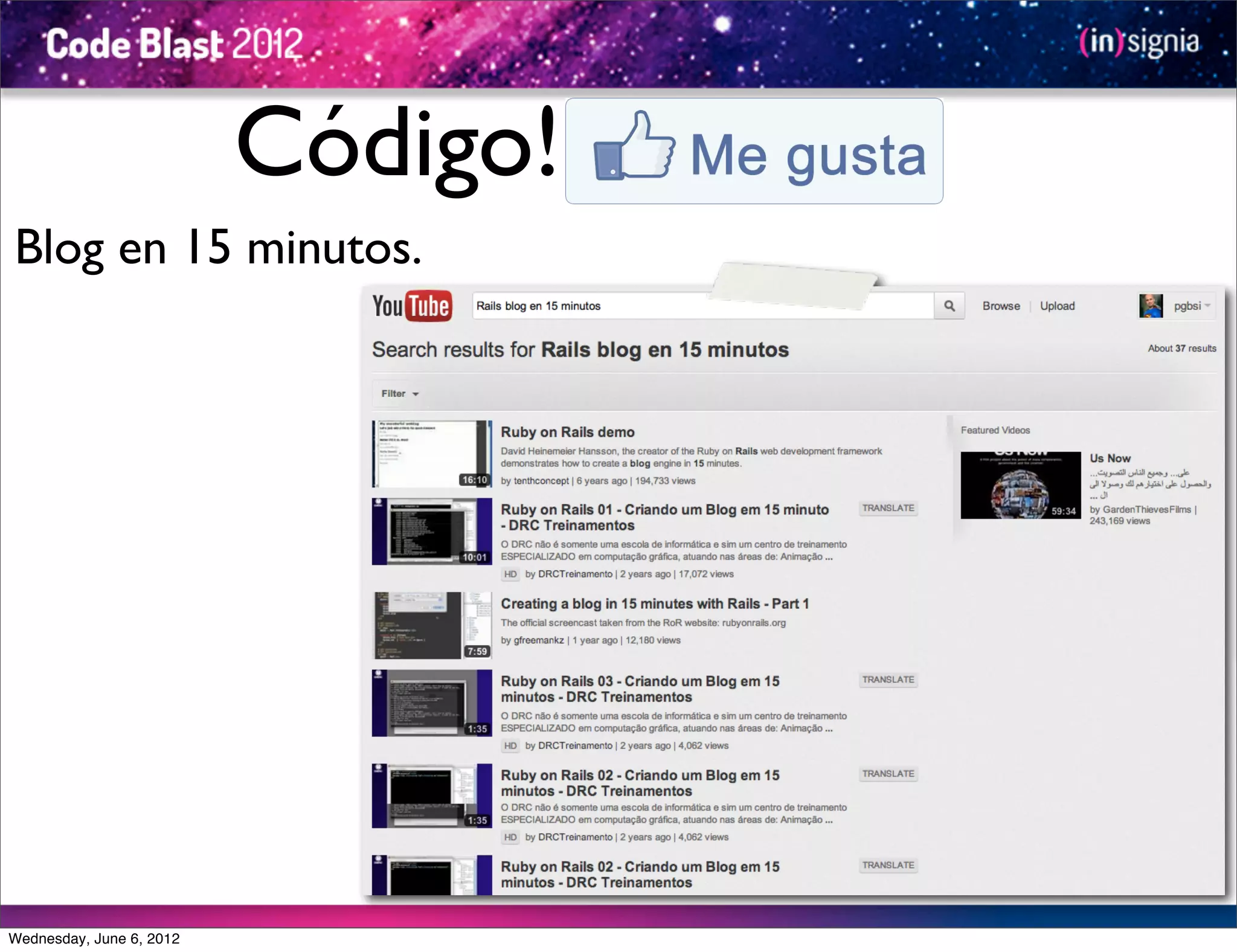Open the second-to-last Ruby on Rails 02 title
The width and height of the screenshot is (1237, 952).
(x=640, y=783)
